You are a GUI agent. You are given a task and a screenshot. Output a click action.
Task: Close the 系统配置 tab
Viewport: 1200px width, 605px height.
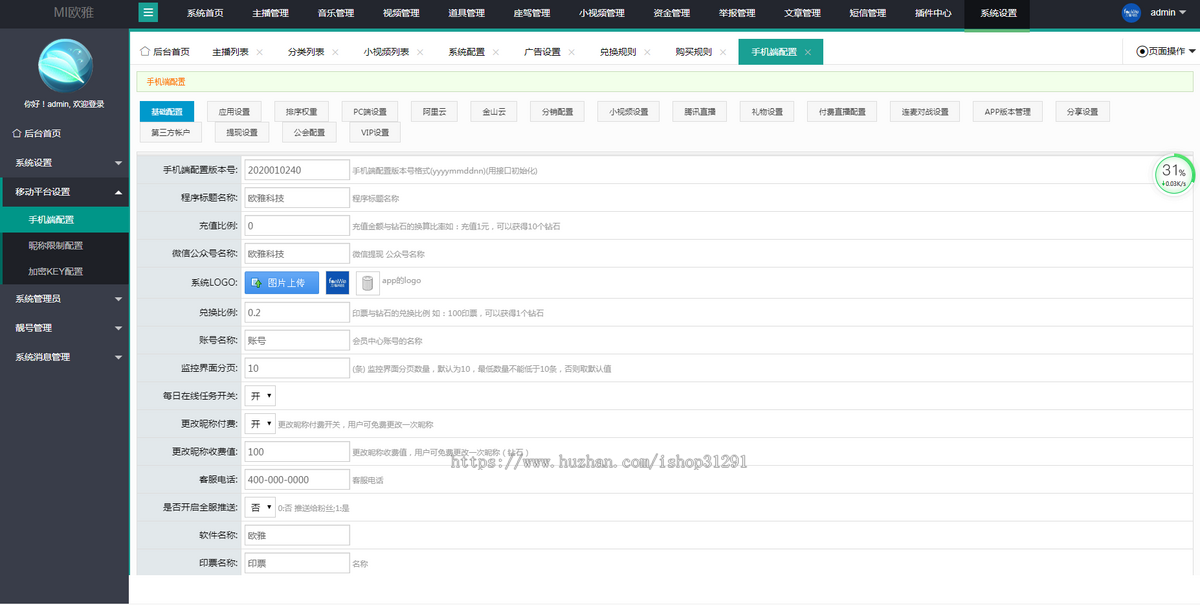coord(496,52)
